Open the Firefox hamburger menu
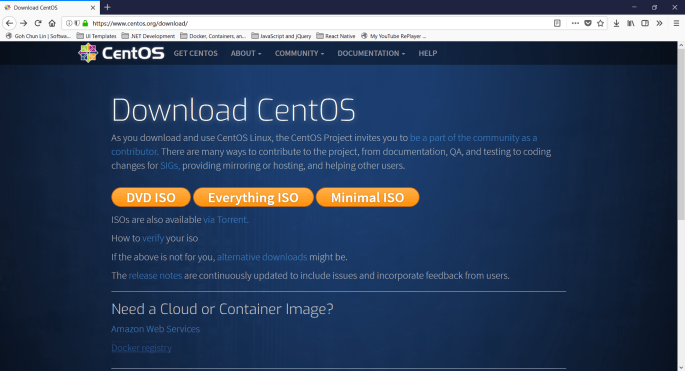 click(676, 23)
